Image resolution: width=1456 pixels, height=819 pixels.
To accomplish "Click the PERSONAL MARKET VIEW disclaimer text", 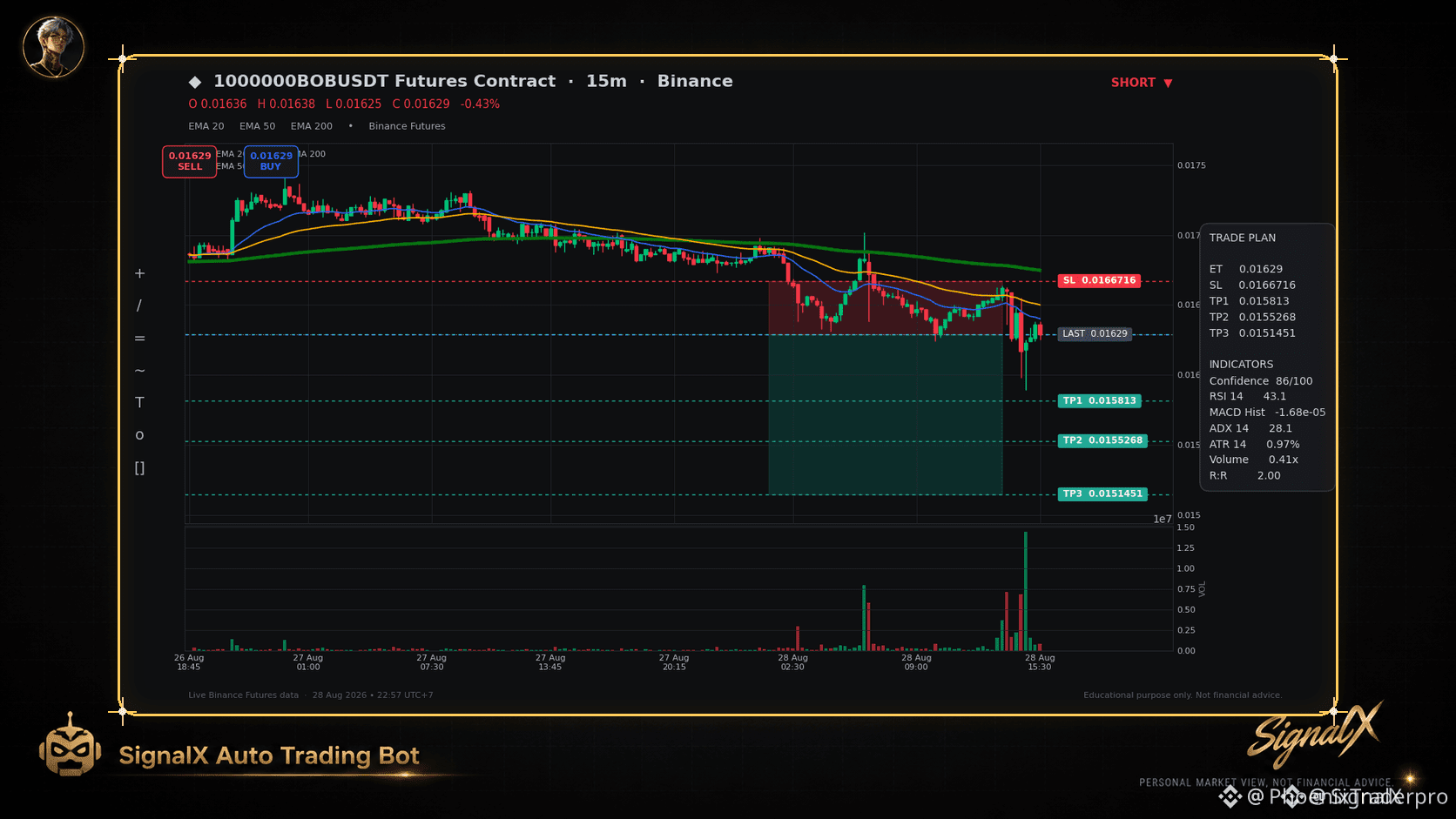I will [x=1265, y=782].
